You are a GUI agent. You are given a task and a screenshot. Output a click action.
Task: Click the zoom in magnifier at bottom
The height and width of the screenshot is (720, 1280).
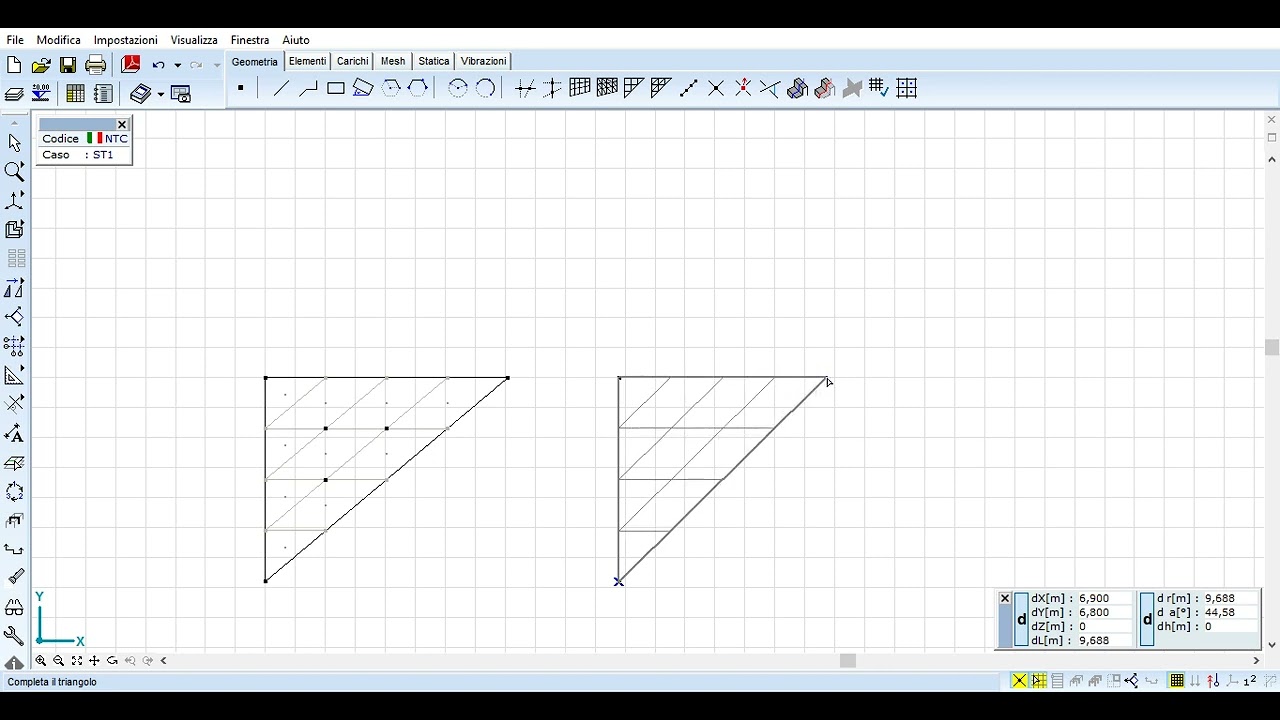[x=41, y=661]
